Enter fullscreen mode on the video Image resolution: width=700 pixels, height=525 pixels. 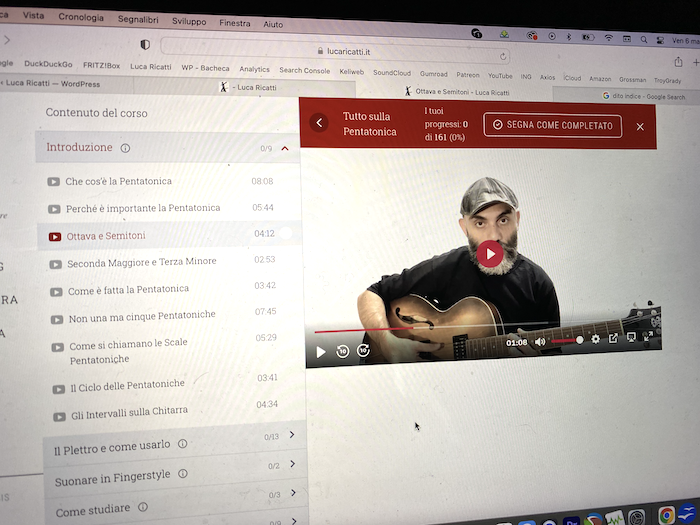(648, 336)
